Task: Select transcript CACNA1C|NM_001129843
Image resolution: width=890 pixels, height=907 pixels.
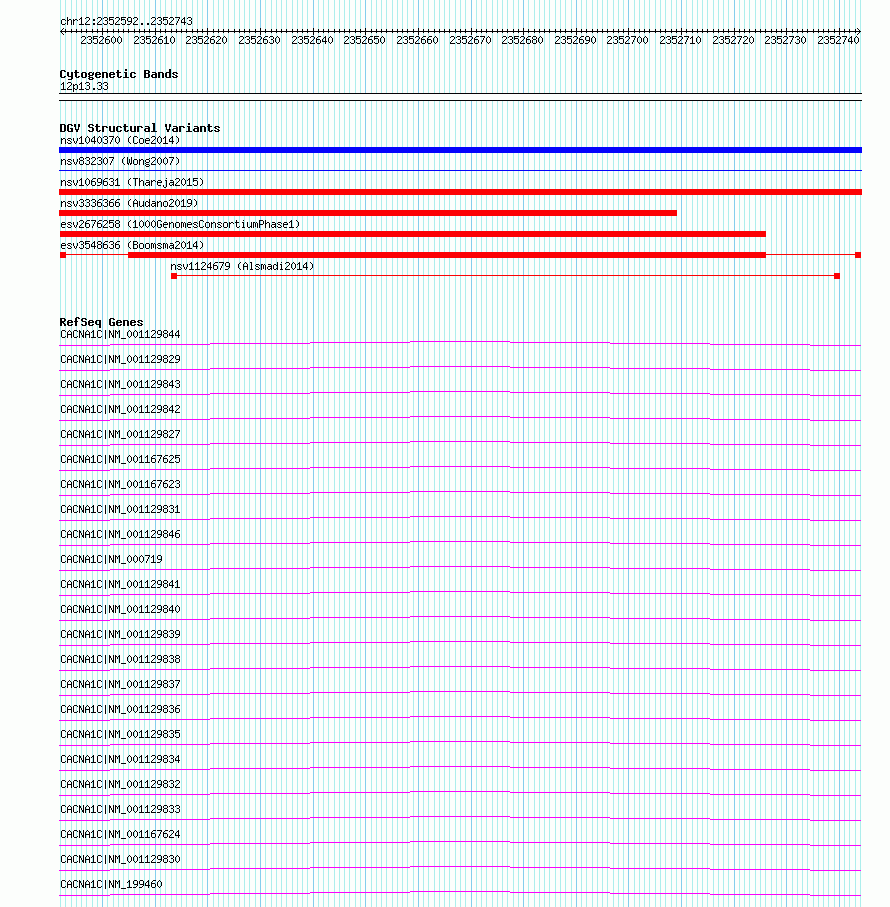Action: click(x=120, y=385)
